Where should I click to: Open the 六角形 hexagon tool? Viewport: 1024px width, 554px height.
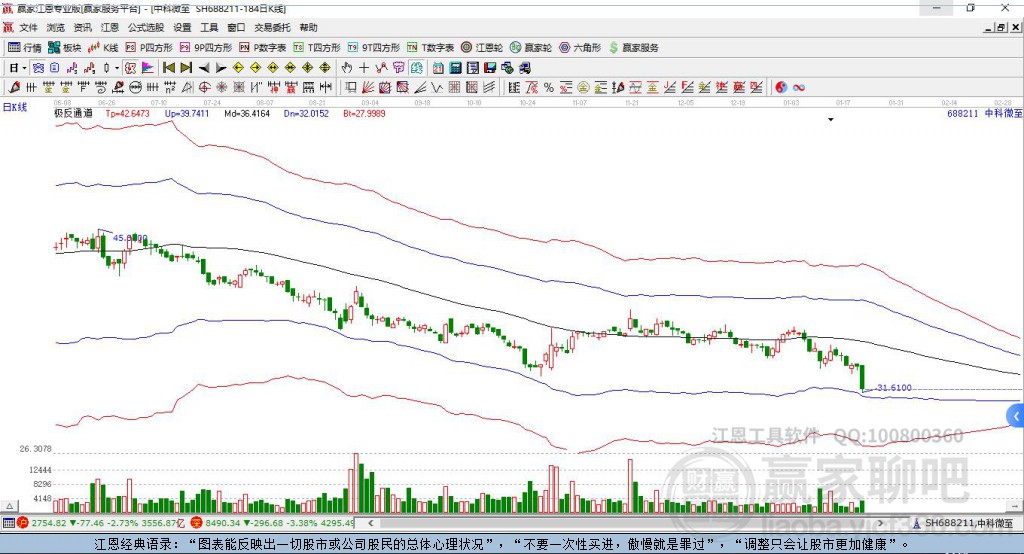tap(580, 48)
